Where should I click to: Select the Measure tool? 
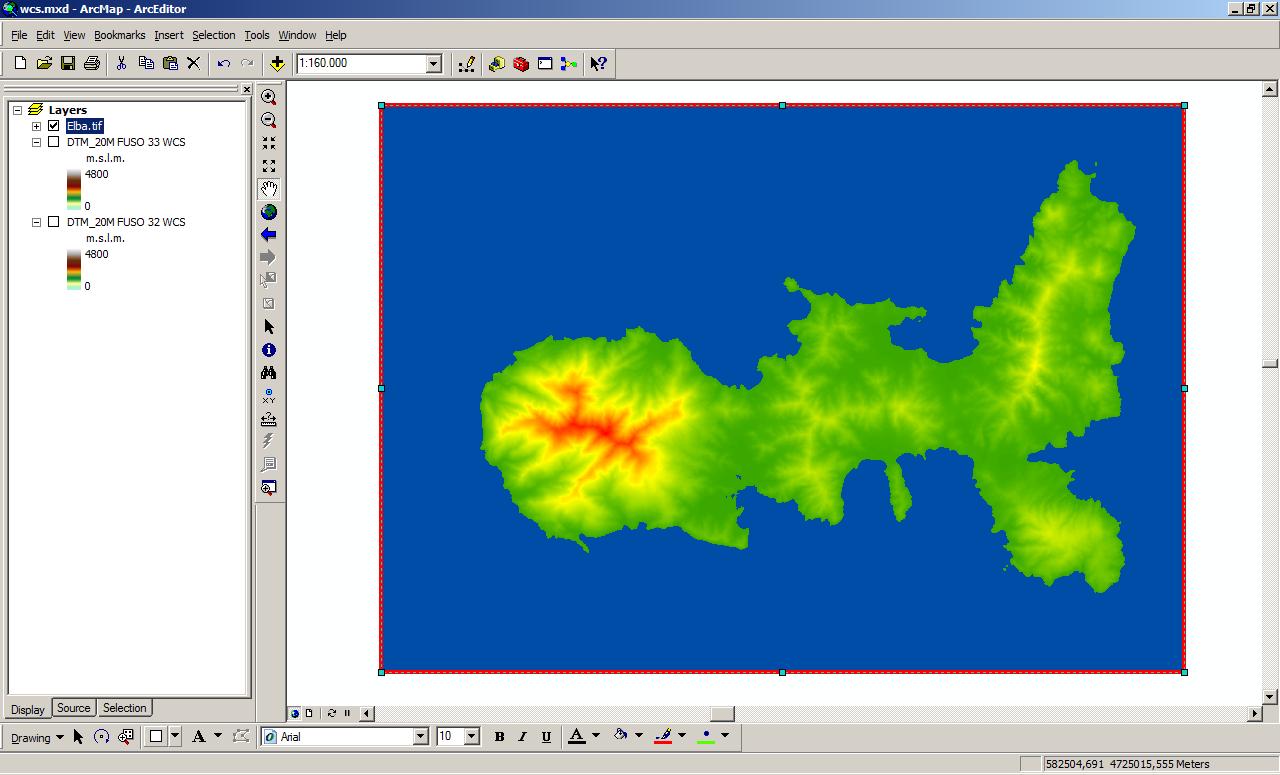point(268,419)
